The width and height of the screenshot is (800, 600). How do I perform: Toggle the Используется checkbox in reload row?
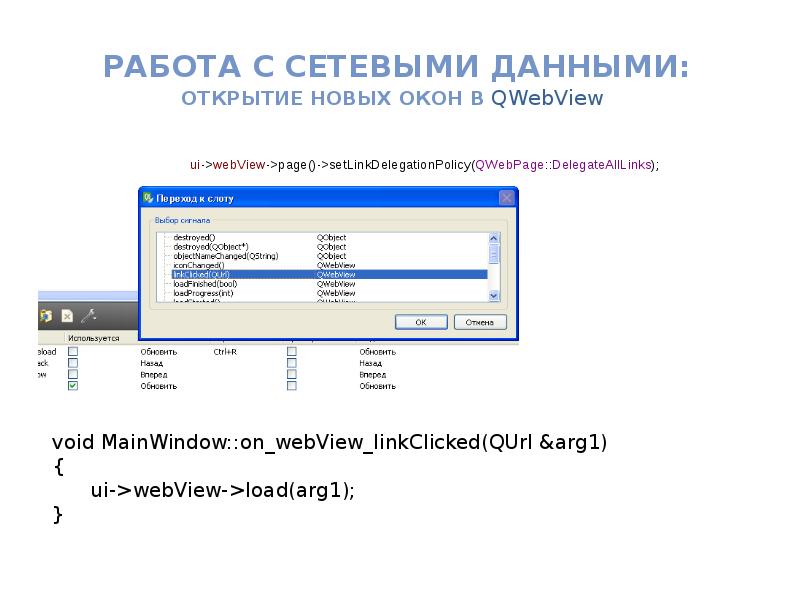point(73,352)
